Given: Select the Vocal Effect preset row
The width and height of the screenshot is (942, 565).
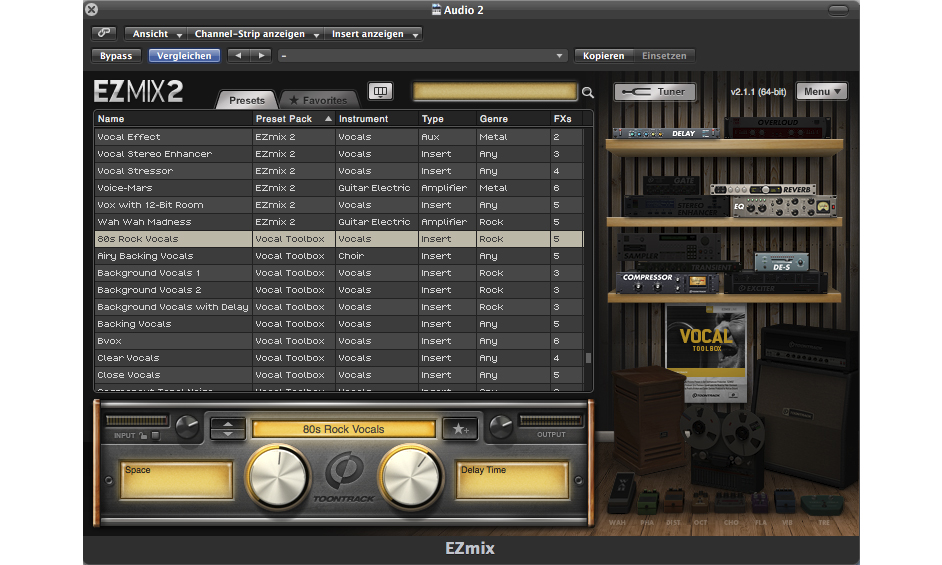Looking at the screenshot, I should (339, 136).
